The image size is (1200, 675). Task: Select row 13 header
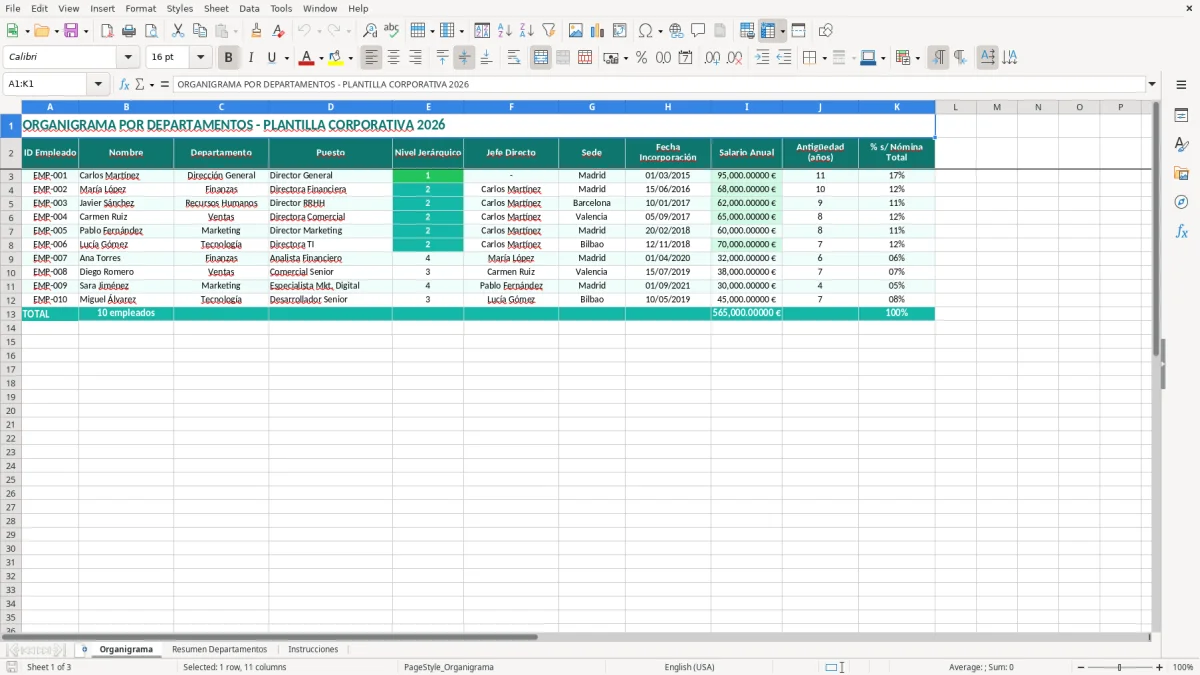click(x=11, y=313)
